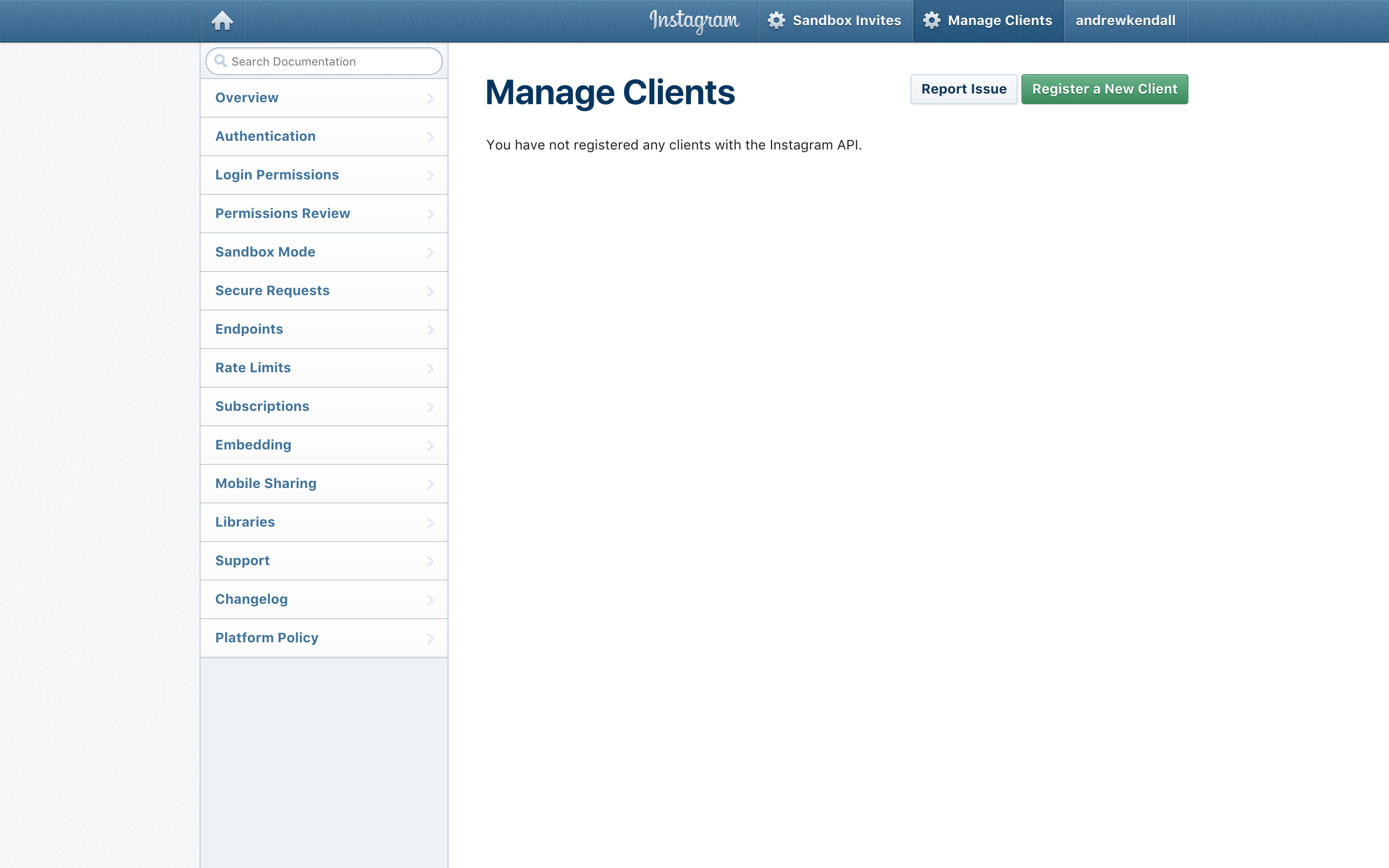
Task: Click the chevron on Rate Limits row
Action: pos(431,368)
